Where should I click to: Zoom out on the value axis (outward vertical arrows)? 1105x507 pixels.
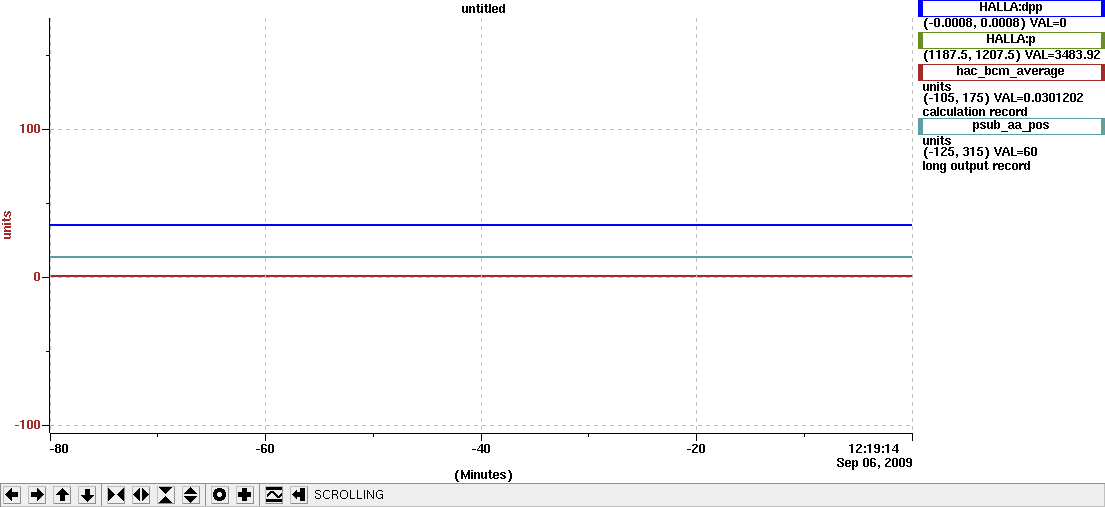point(191,495)
